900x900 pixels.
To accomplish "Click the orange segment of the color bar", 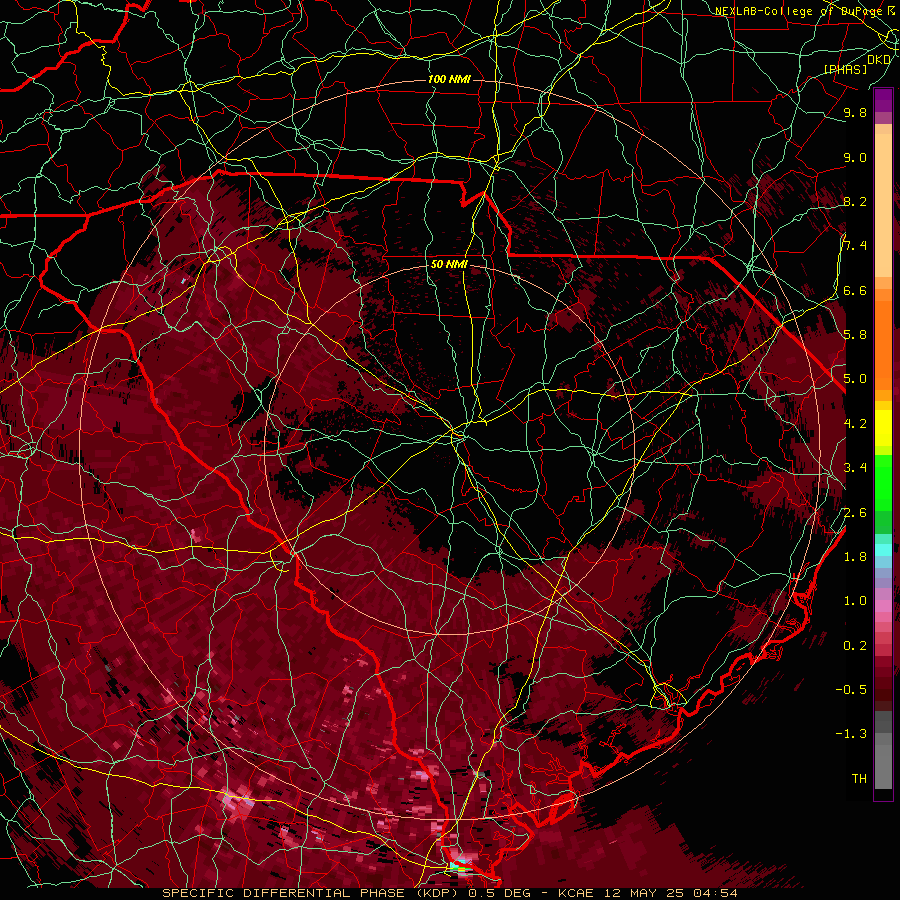I will coord(883,345).
